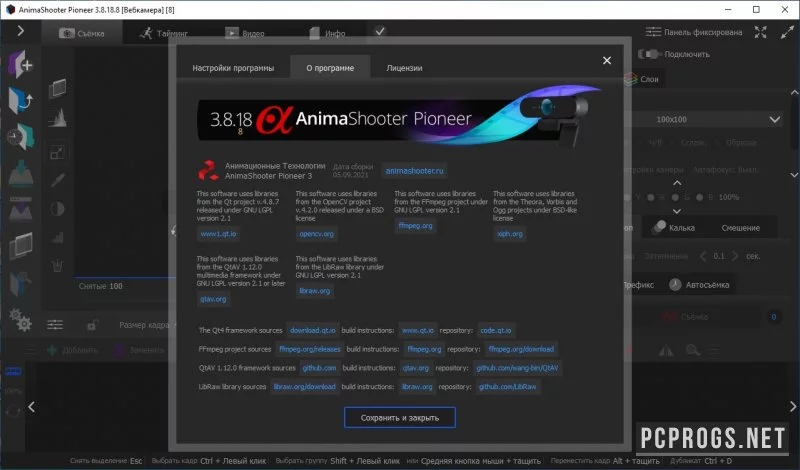Decrease the 0.1 sec value with left chevron
Screen dimensions: 800x470
(703, 256)
